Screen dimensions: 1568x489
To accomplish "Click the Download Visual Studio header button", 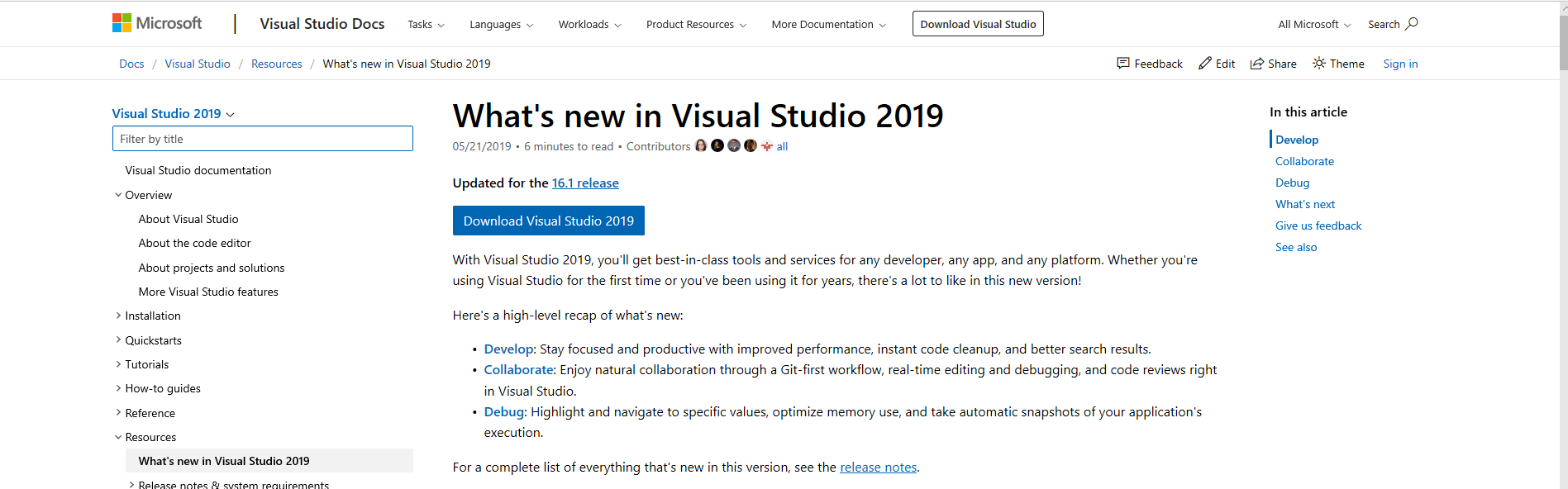I will click(978, 24).
